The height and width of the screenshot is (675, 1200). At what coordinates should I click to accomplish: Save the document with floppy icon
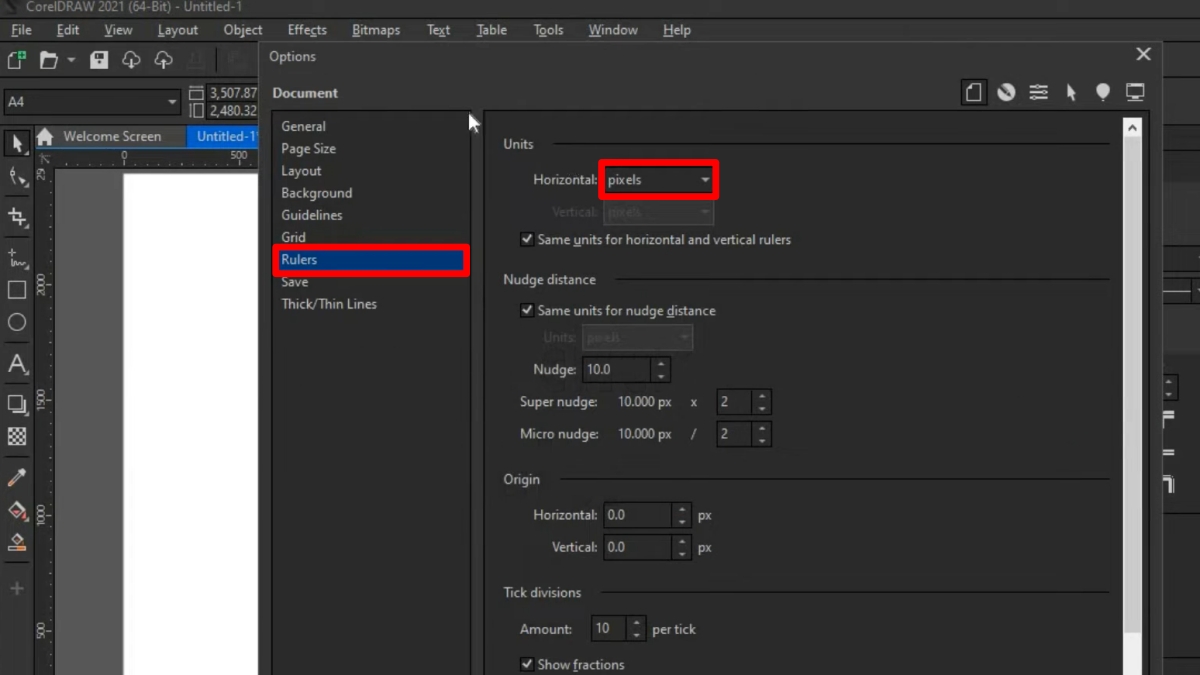pyautogui.click(x=99, y=60)
